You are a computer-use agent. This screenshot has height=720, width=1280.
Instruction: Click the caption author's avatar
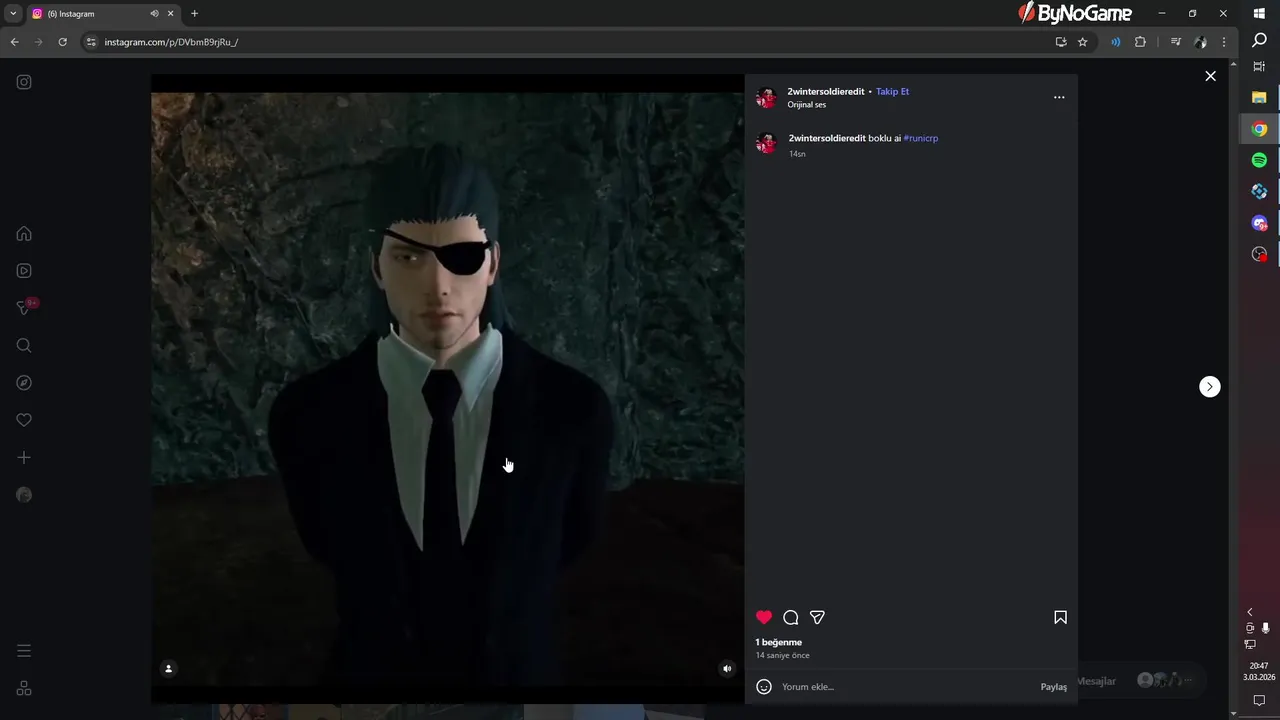(766, 144)
